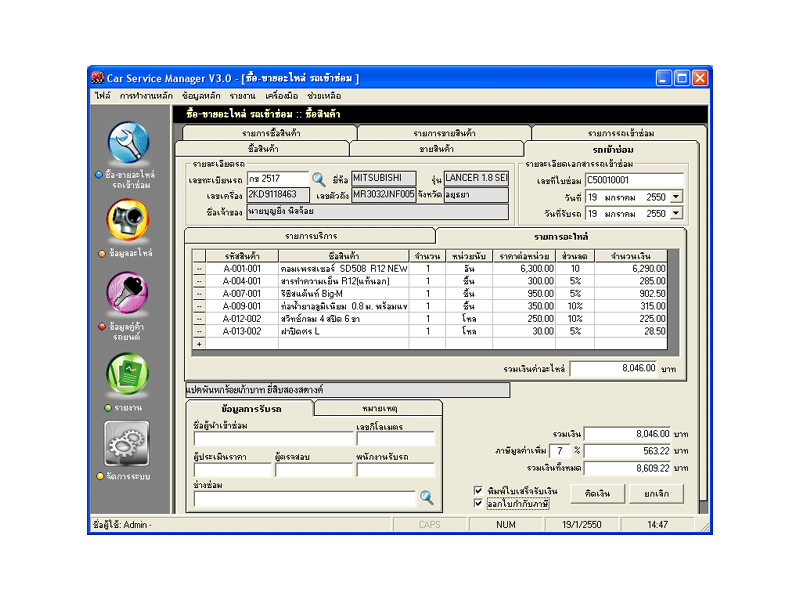Image resolution: width=800 pixels, height=600 pixels.
Task: Click the grand total field 8,609.22
Action: point(628,468)
